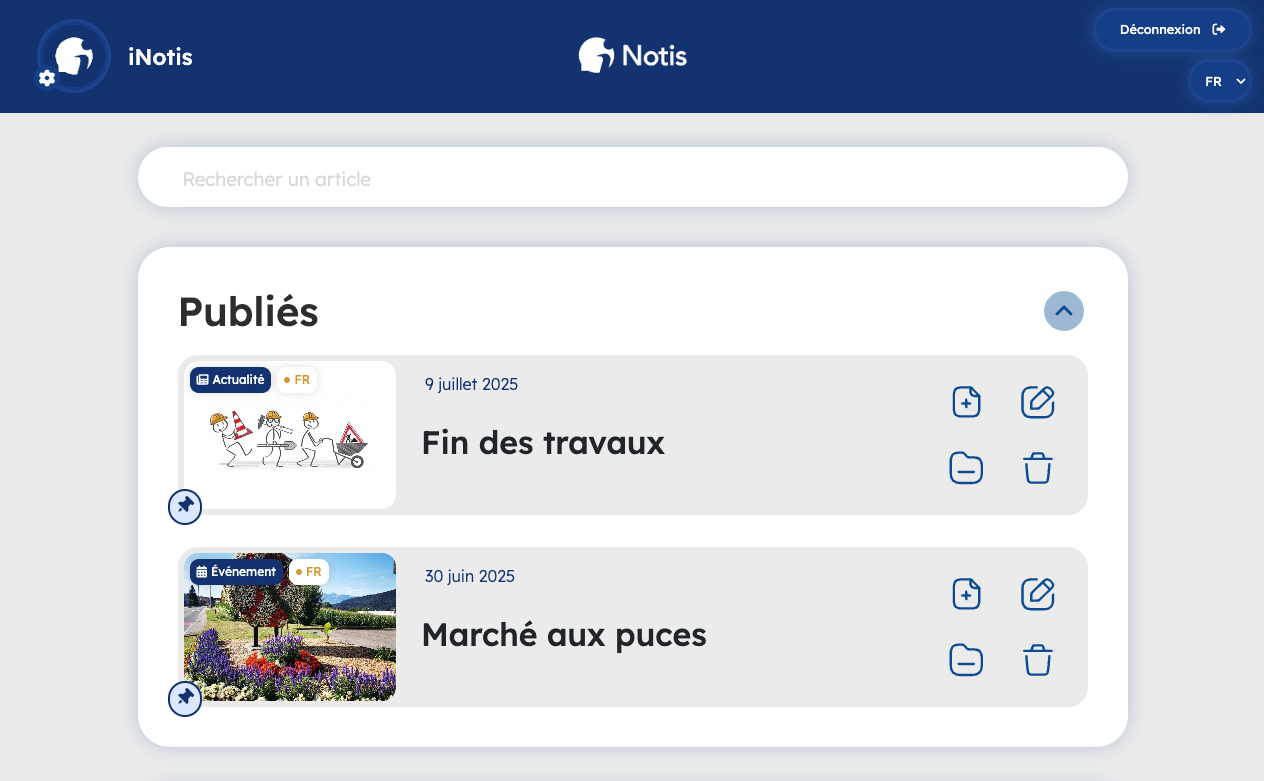
Task: Edit the Fin des travaux article
Action: tap(1038, 402)
